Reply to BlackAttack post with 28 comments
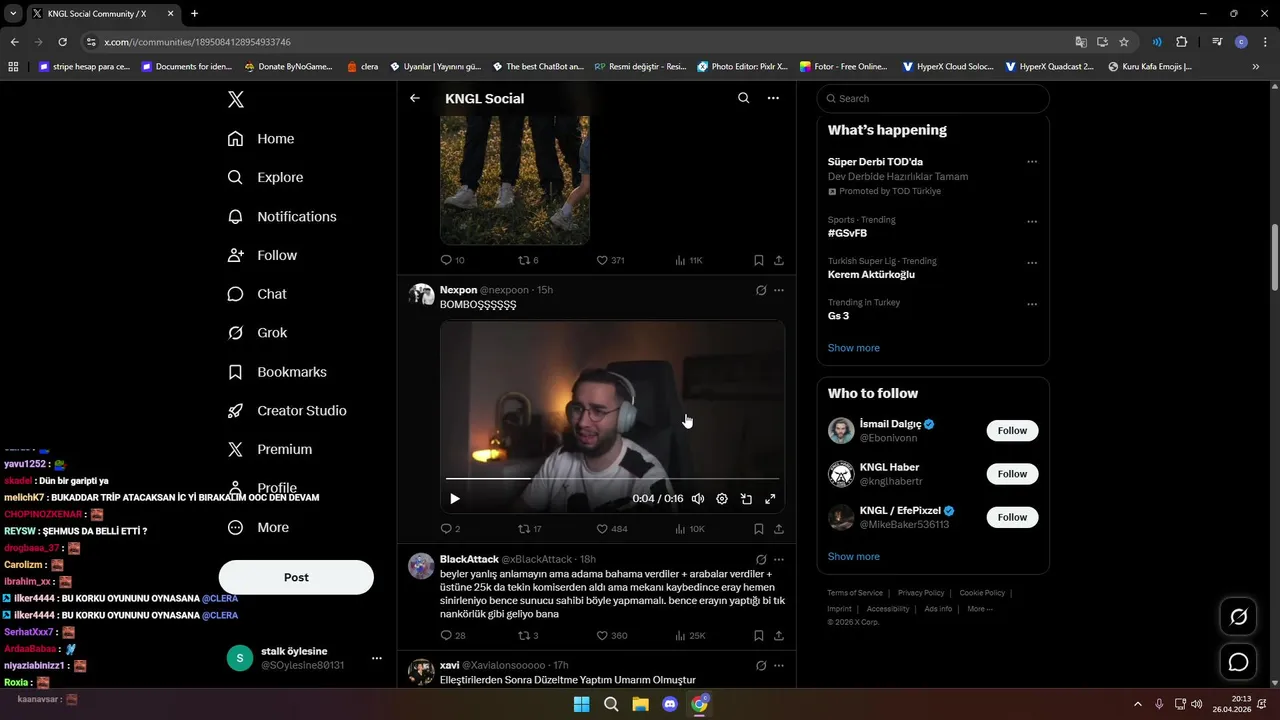1280x720 pixels. [453, 635]
